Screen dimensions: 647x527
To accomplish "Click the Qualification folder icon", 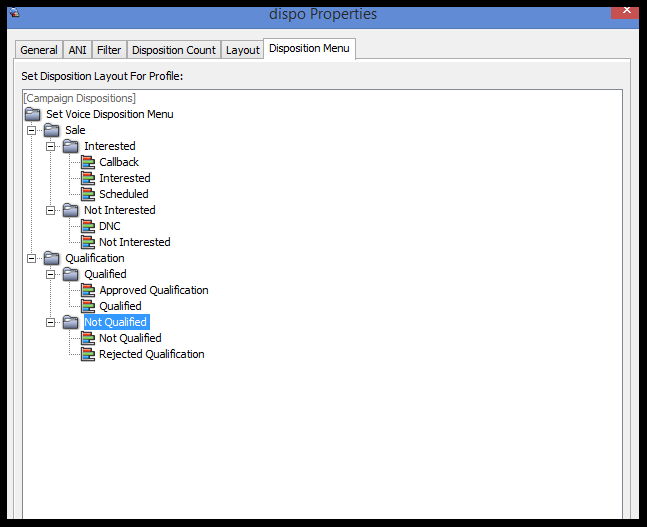I will [x=52, y=258].
